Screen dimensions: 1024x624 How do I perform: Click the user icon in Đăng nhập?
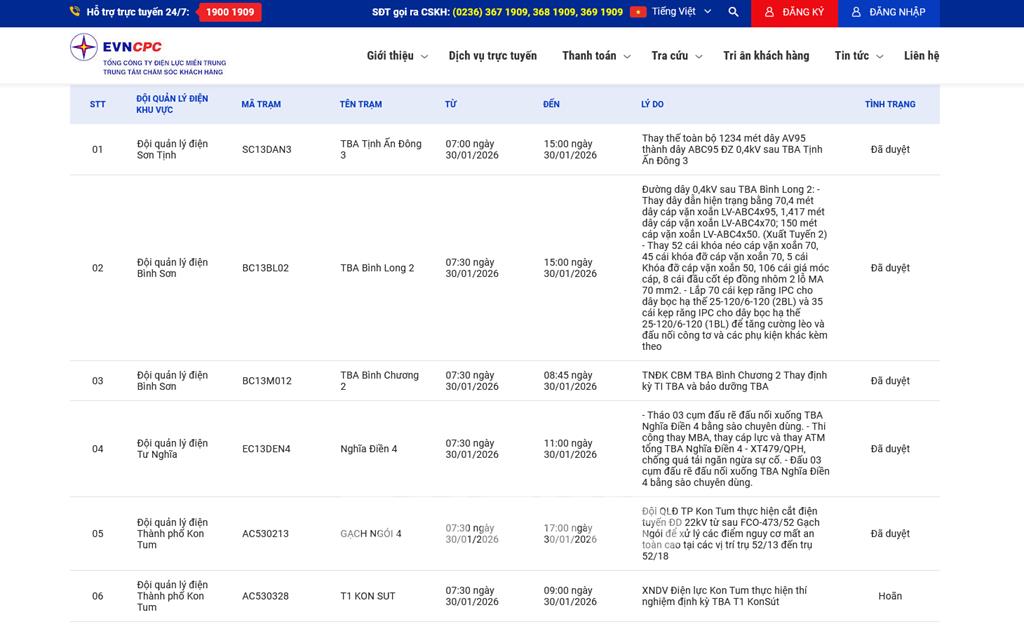click(856, 12)
